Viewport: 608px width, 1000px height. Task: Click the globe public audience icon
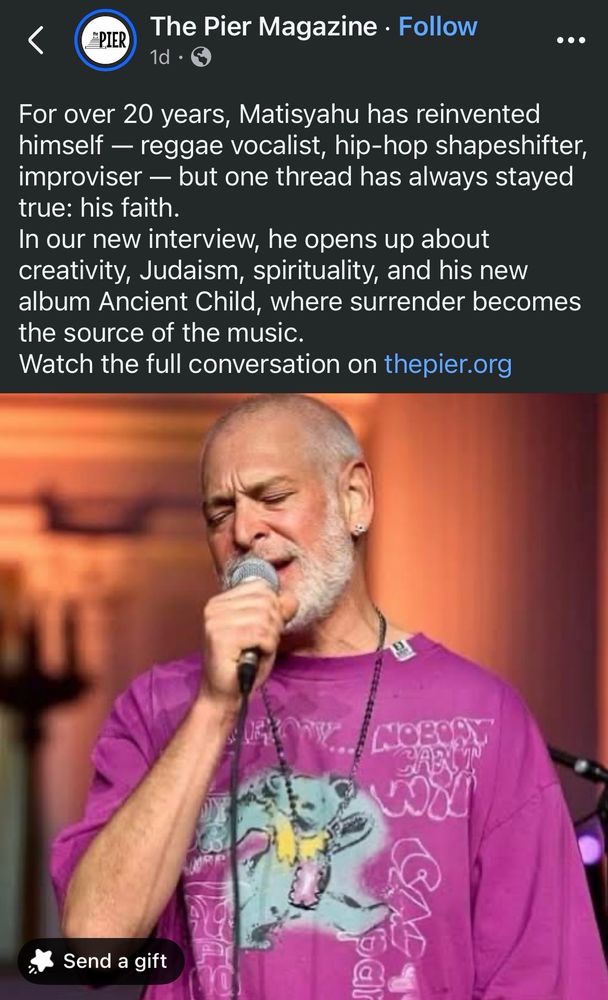(201, 57)
